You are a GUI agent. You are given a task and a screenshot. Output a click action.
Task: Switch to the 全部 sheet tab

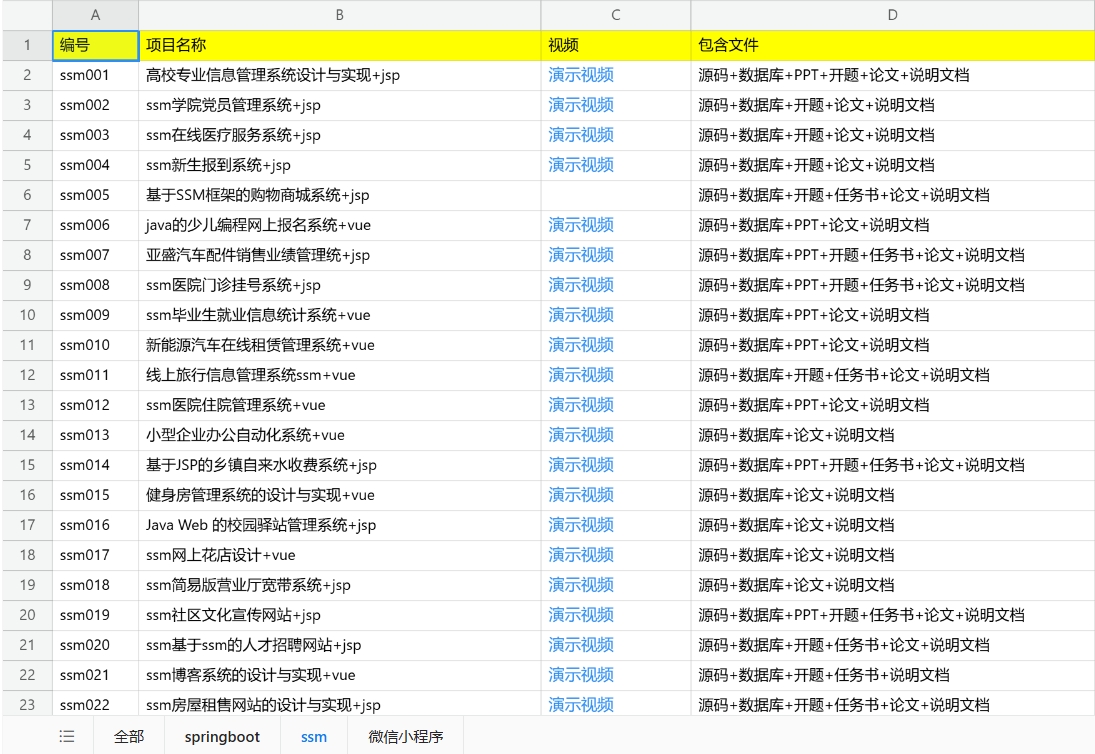(x=129, y=736)
